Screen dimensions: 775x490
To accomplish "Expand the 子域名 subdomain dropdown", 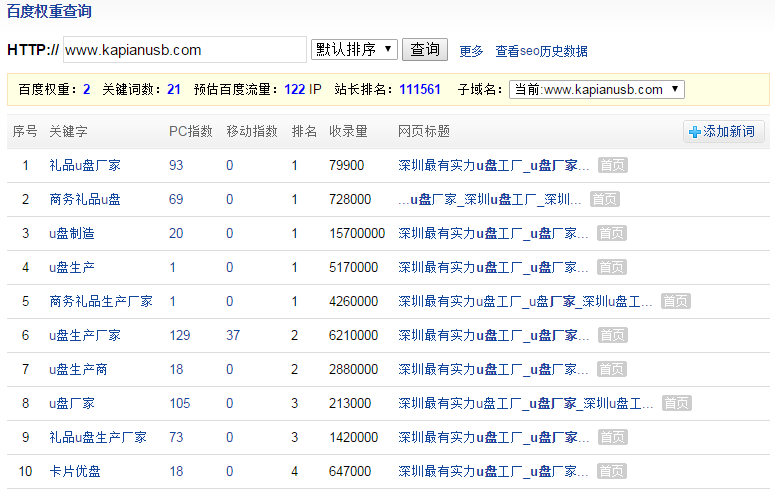I will point(597,89).
